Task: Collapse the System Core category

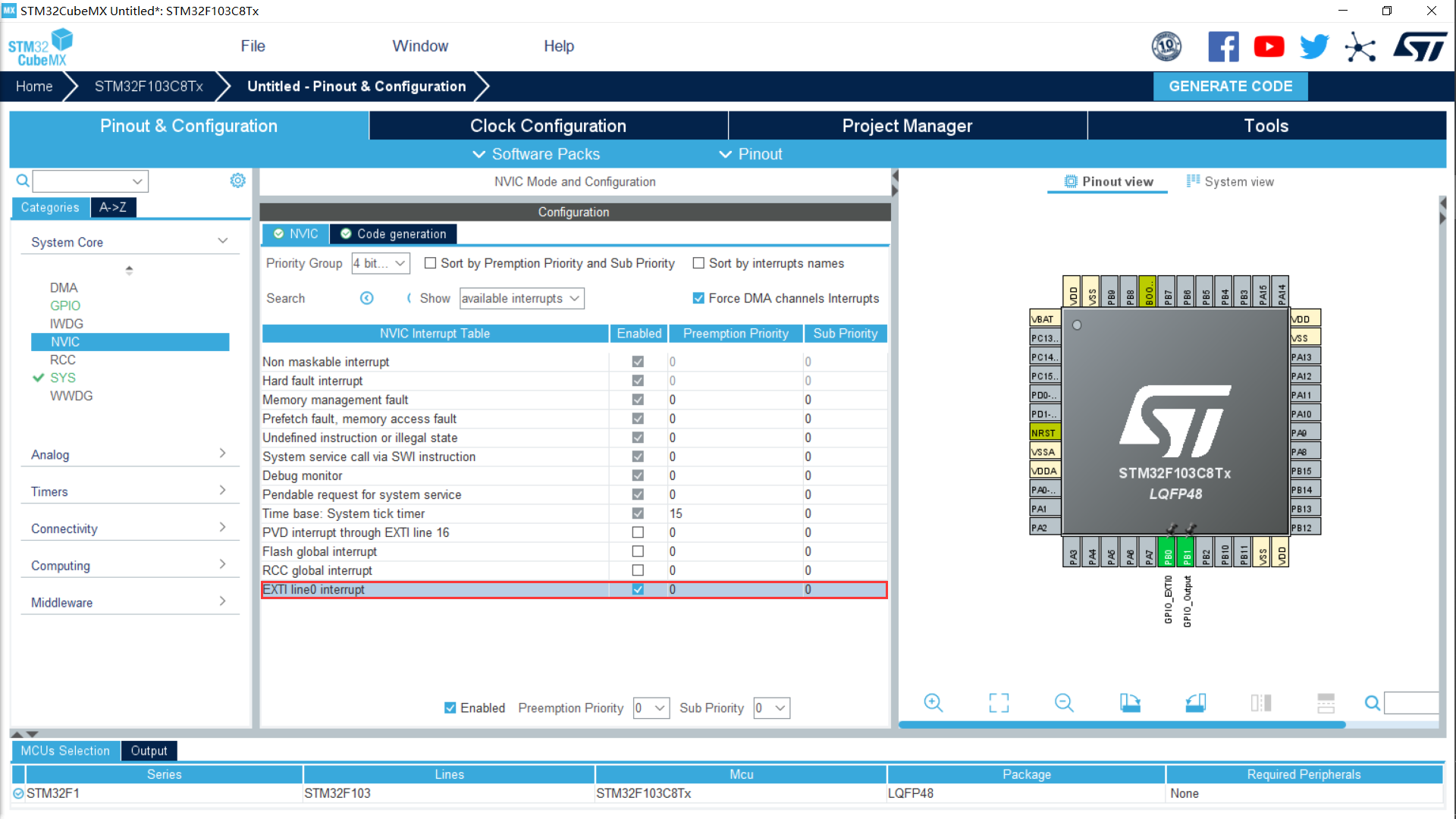Action: [223, 241]
